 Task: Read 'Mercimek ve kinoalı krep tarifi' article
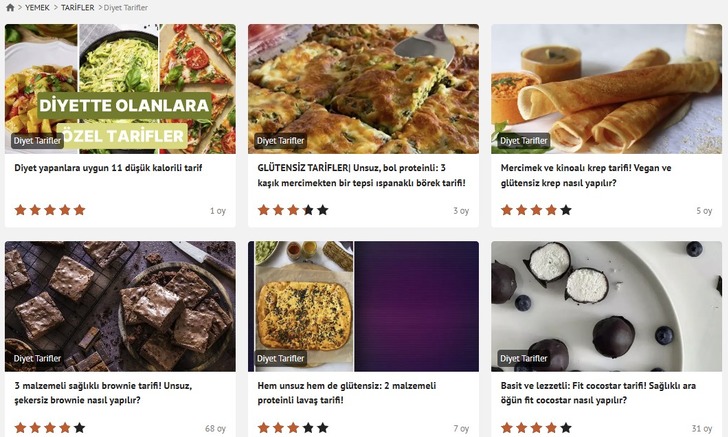586,175
